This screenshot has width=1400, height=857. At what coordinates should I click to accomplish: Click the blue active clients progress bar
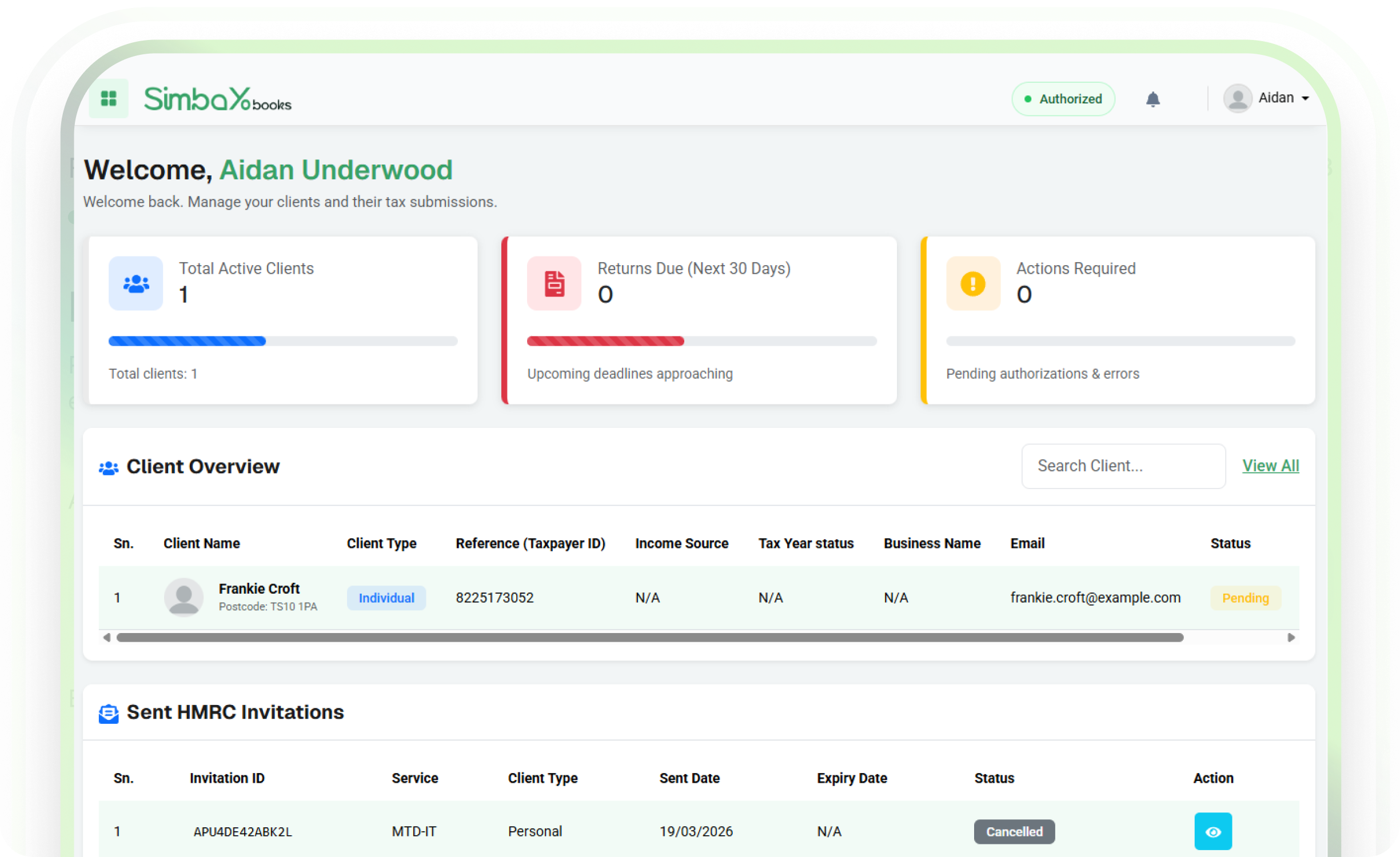(188, 341)
